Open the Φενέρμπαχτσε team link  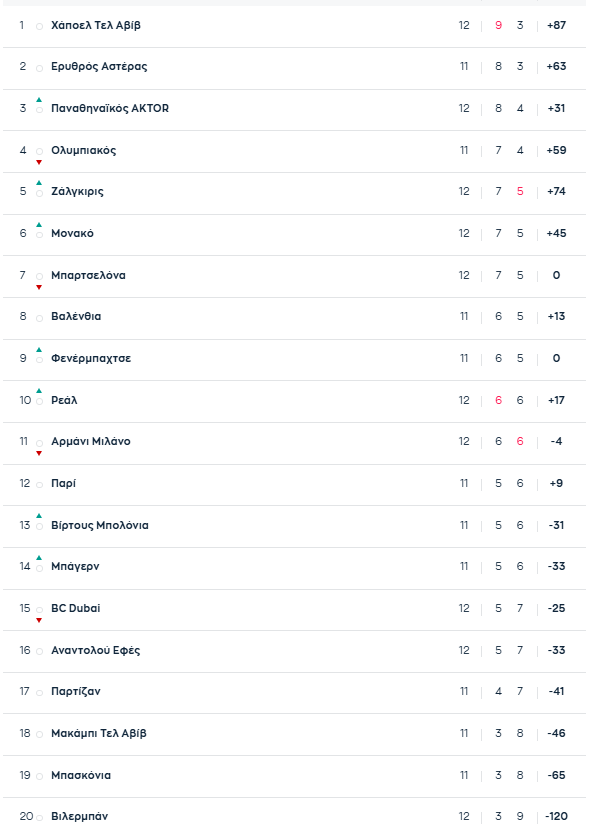pos(91,358)
